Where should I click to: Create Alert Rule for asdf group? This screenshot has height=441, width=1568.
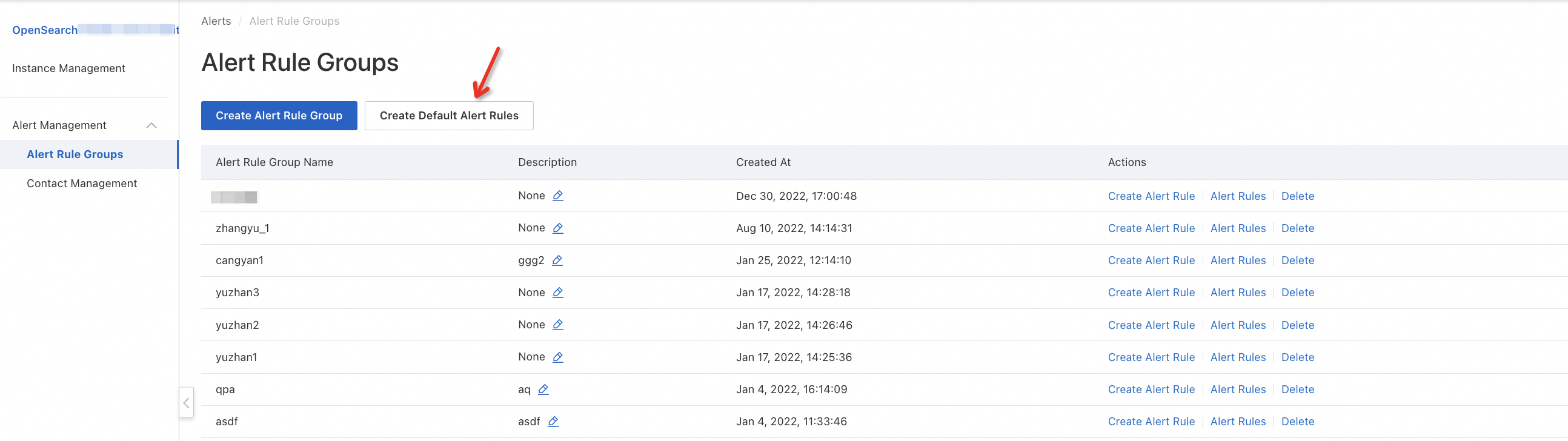point(1151,422)
